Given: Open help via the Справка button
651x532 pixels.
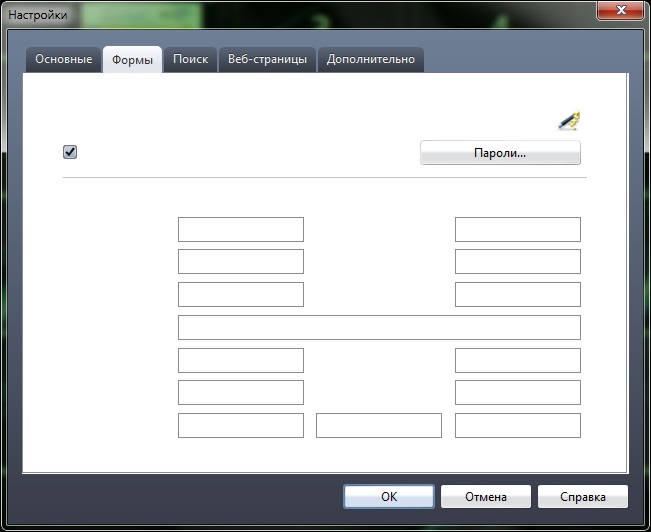Looking at the screenshot, I should [583, 497].
